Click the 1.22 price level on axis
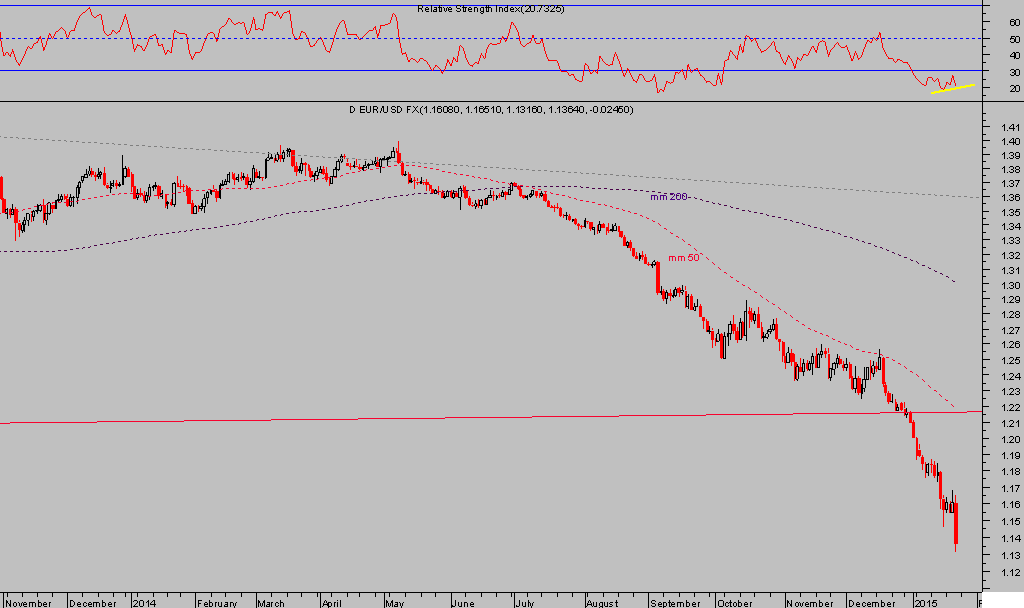The width and height of the screenshot is (1024, 608). click(1008, 408)
